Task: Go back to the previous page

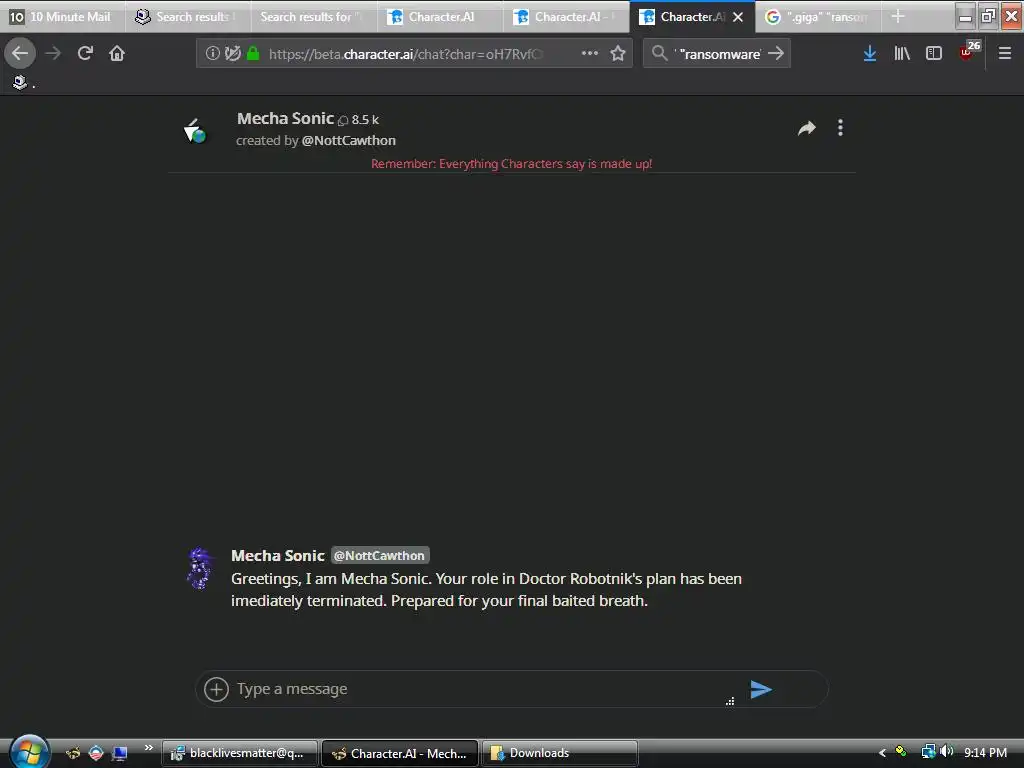Action: click(x=20, y=53)
